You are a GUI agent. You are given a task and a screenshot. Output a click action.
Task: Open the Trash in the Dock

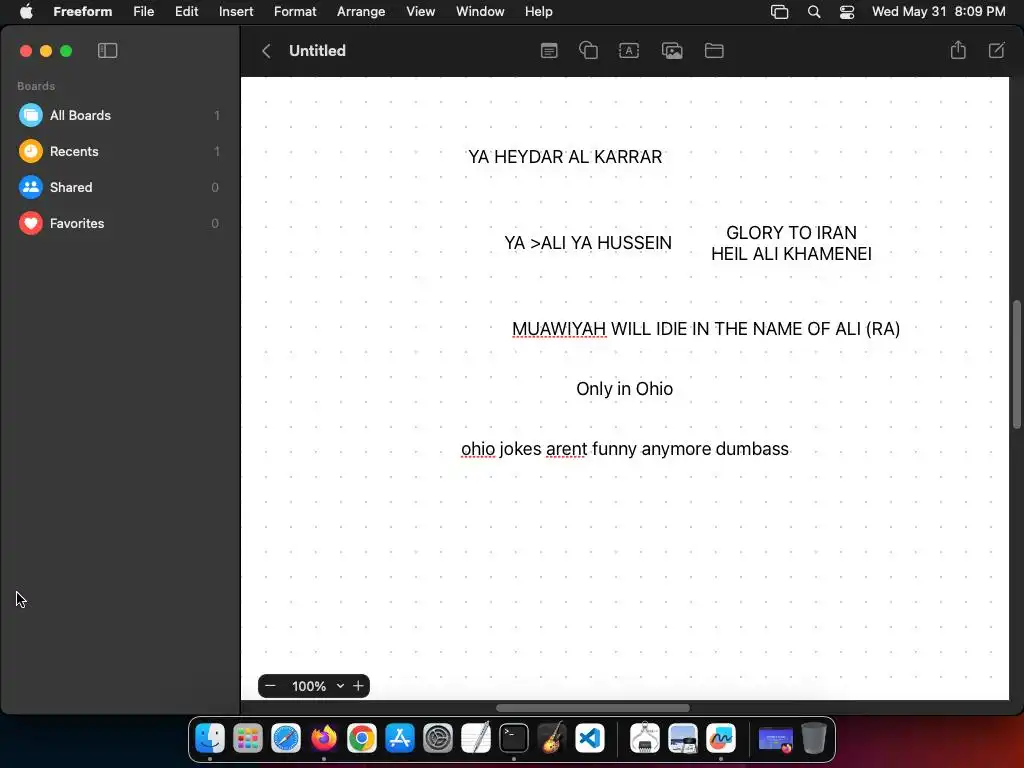(x=814, y=739)
